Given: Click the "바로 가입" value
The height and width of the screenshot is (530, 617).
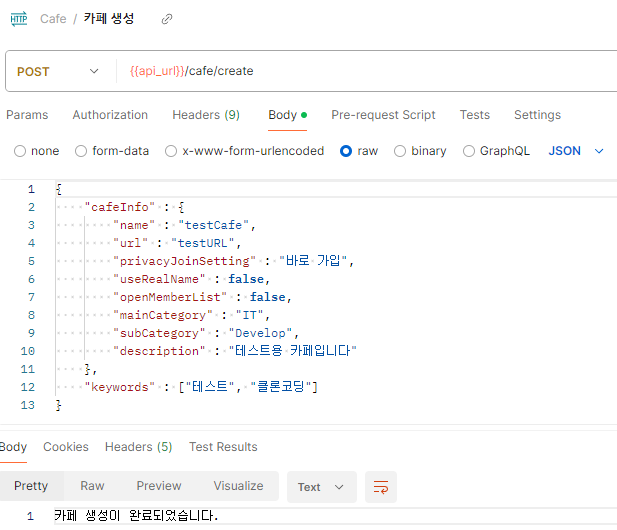Looking at the screenshot, I should click(313, 261).
